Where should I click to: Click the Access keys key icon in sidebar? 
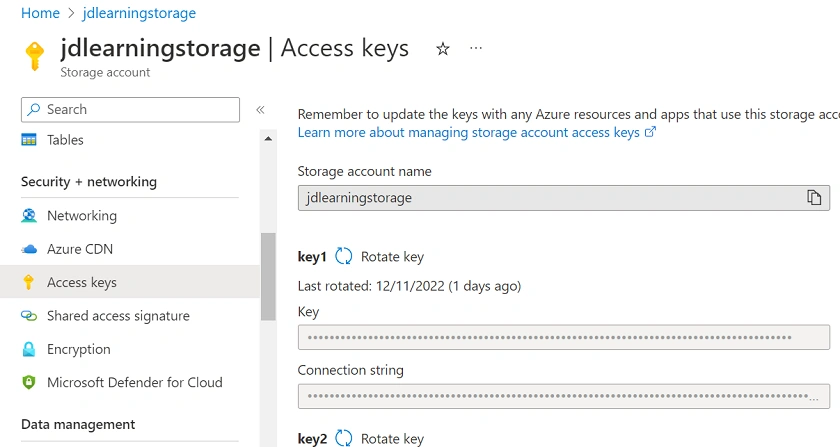click(29, 282)
